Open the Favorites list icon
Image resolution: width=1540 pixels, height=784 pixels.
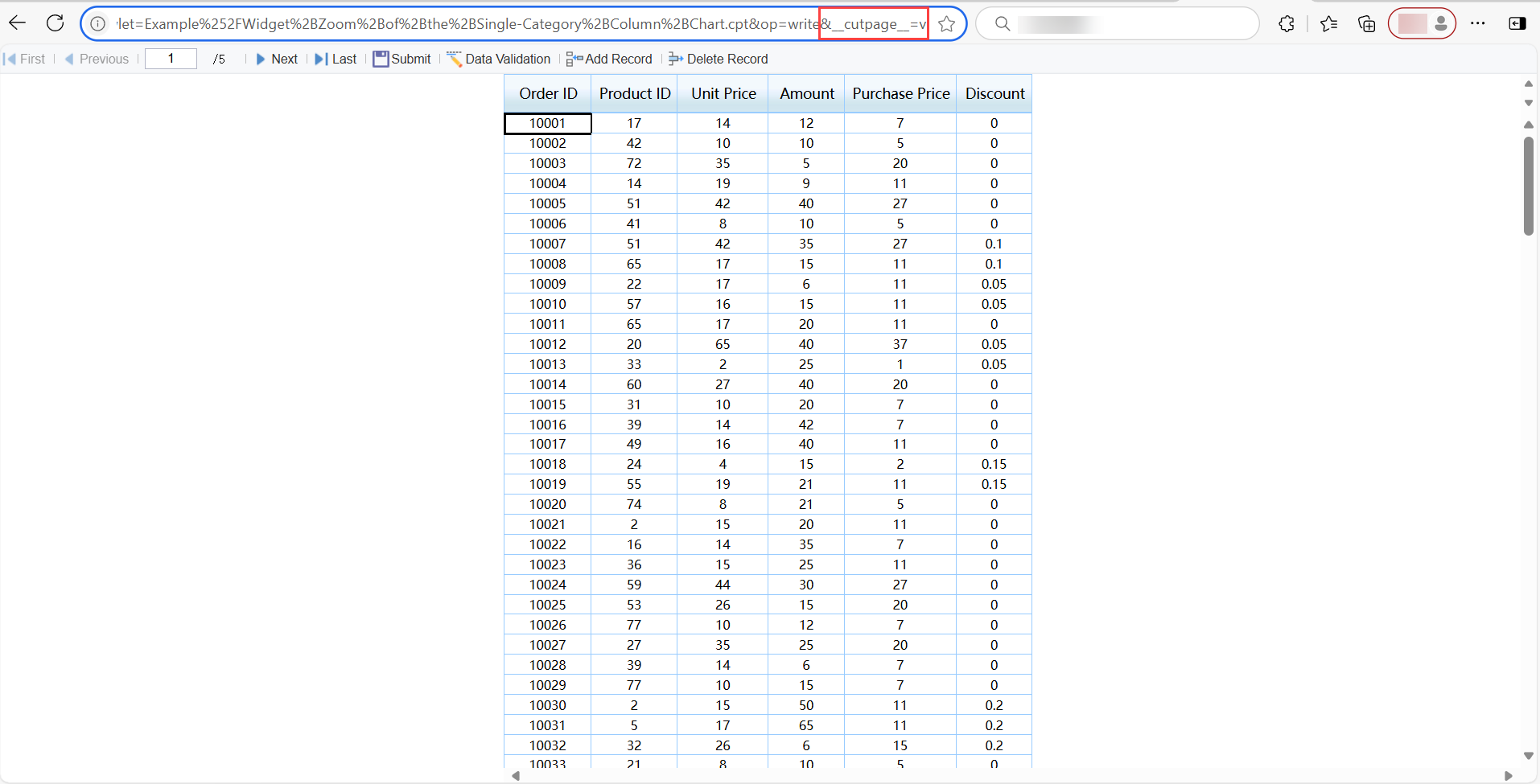1328,24
